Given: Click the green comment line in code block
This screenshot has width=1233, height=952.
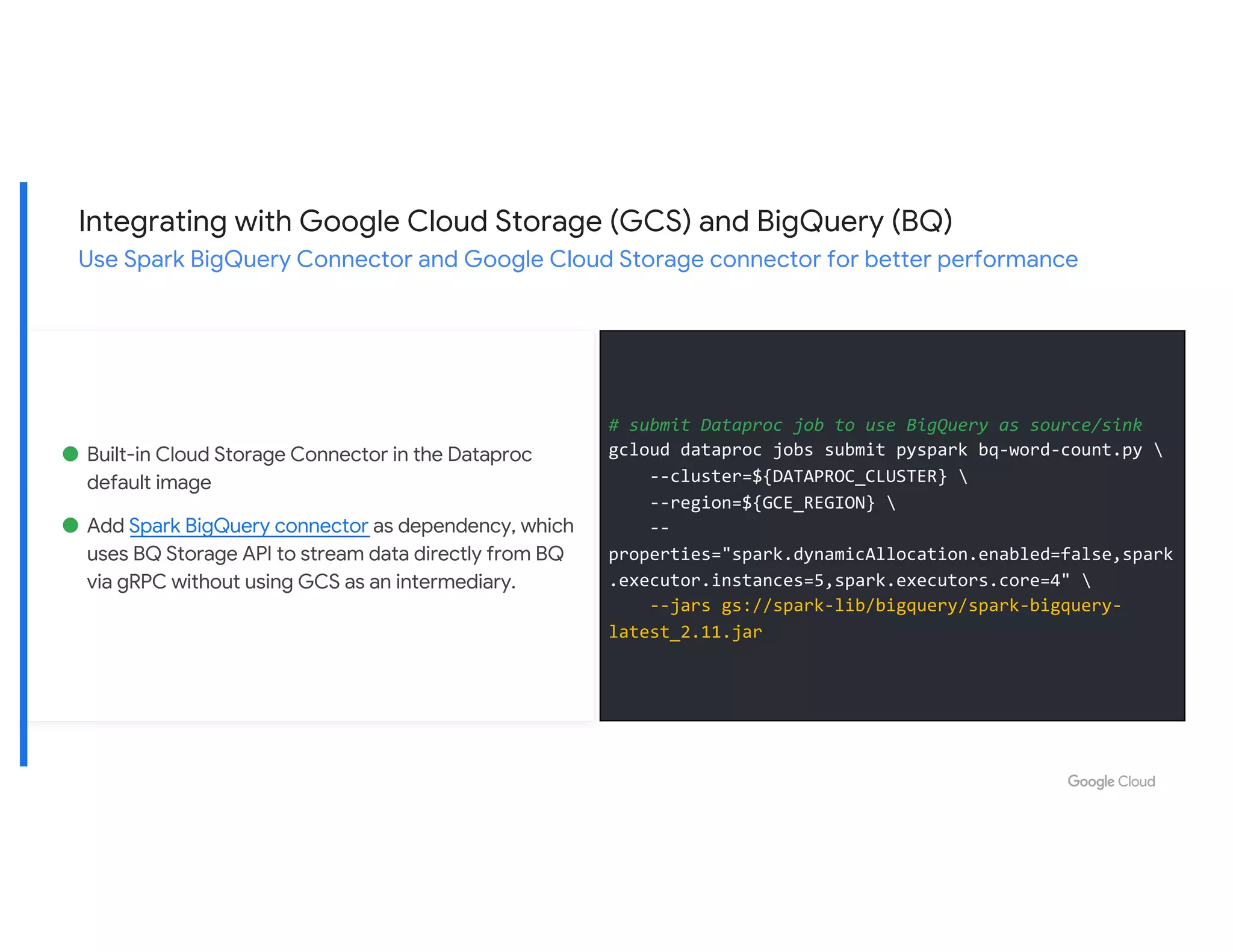Looking at the screenshot, I should click(874, 425).
